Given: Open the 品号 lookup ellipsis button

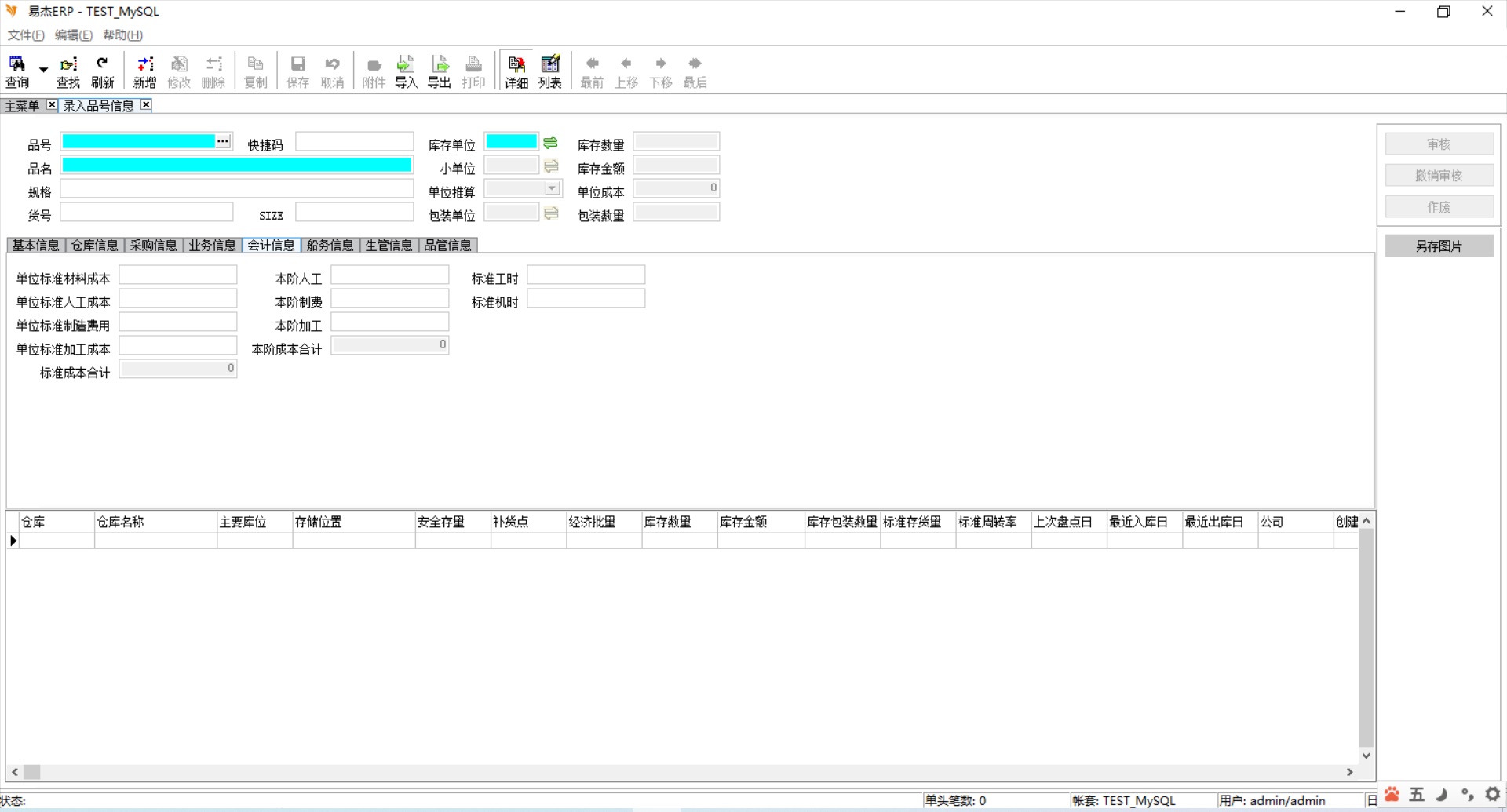Looking at the screenshot, I should (x=224, y=141).
